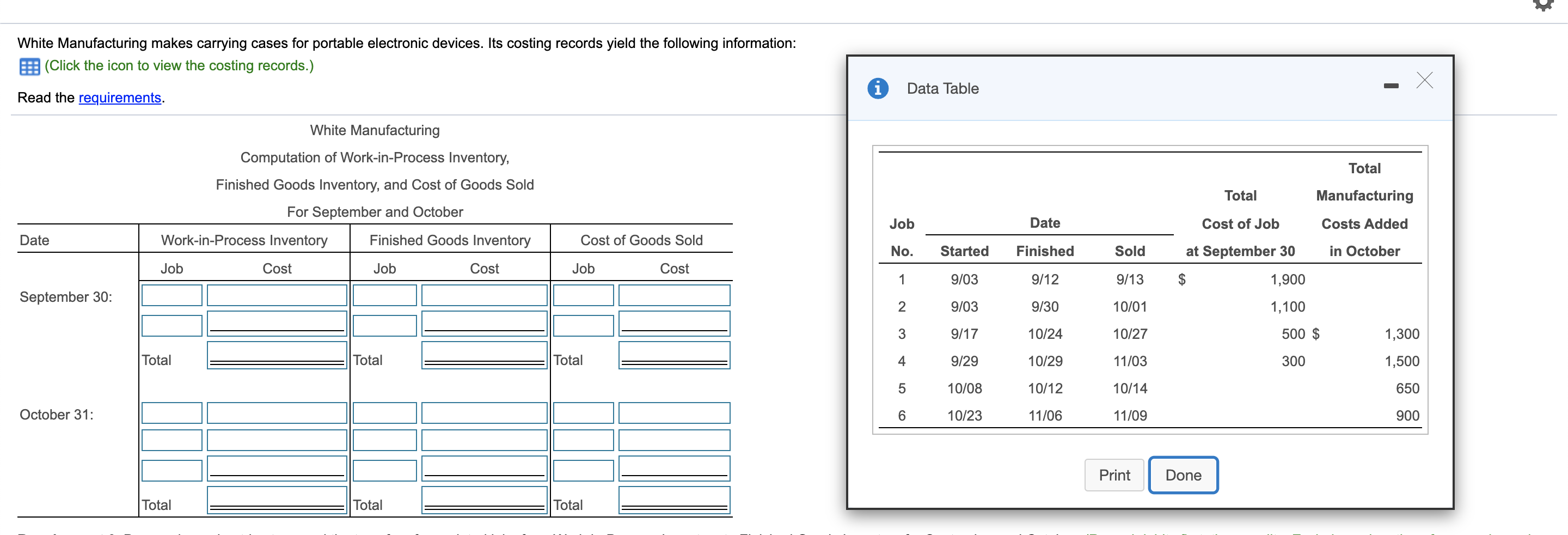Select first October 31 Finished Goods Cost field
Image resolution: width=1568 pixels, height=535 pixels.
pos(485,412)
